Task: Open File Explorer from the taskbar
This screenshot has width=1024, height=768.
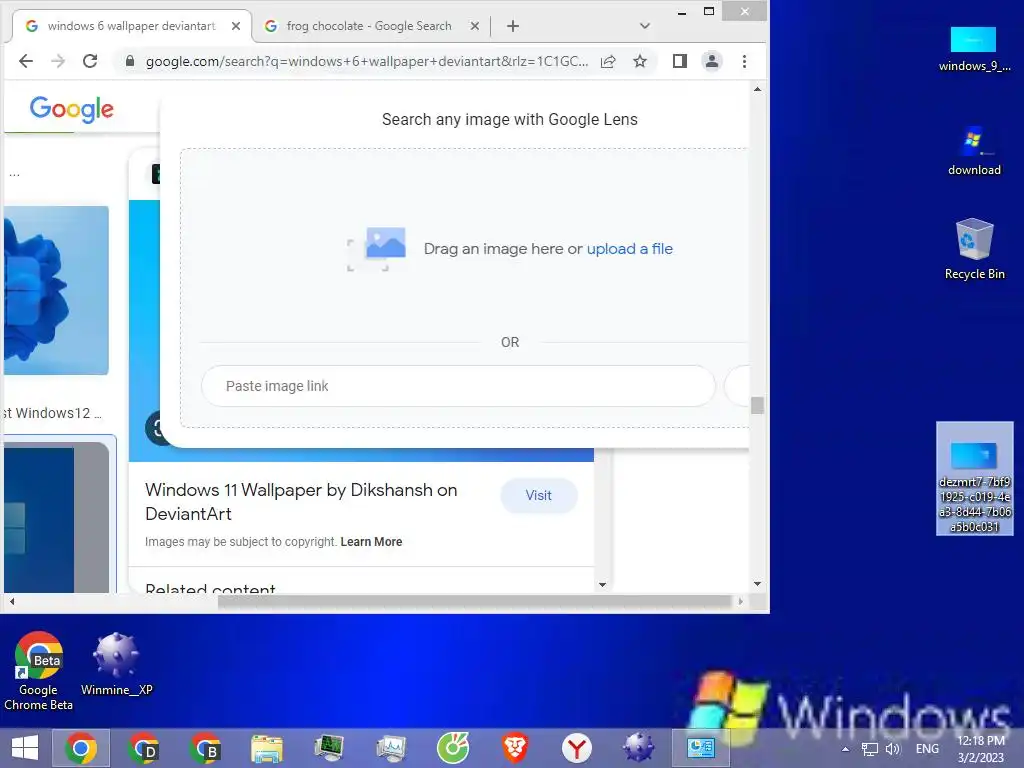Action: click(x=267, y=748)
